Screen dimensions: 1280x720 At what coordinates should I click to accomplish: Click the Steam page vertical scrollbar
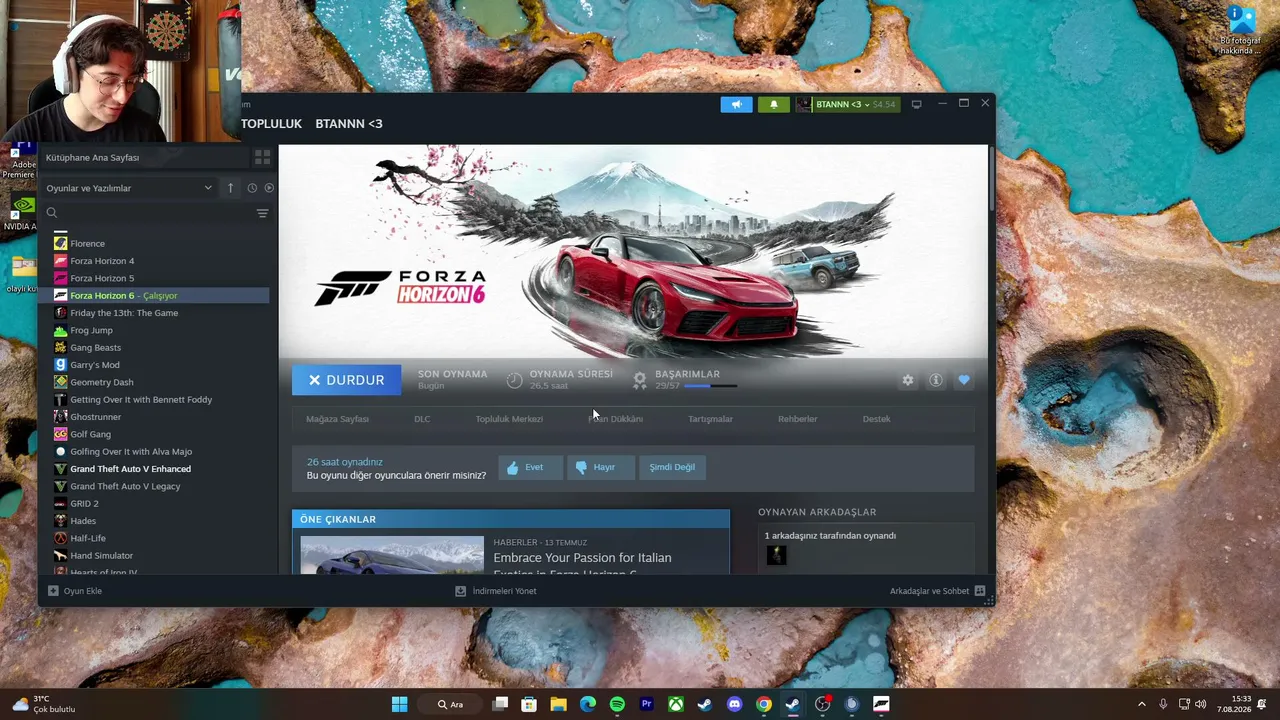[x=990, y=178]
